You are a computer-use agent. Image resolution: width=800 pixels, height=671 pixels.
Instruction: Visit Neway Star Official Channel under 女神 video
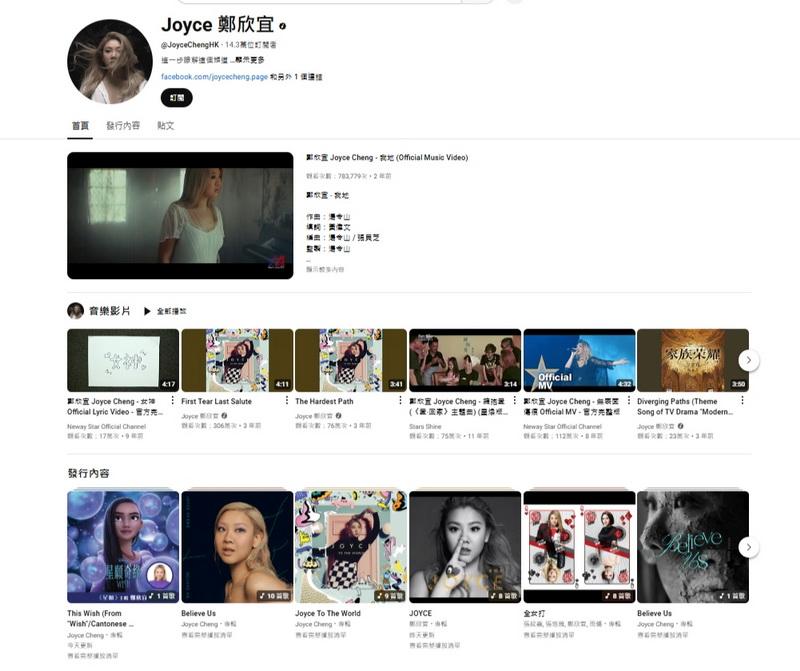pos(107,427)
